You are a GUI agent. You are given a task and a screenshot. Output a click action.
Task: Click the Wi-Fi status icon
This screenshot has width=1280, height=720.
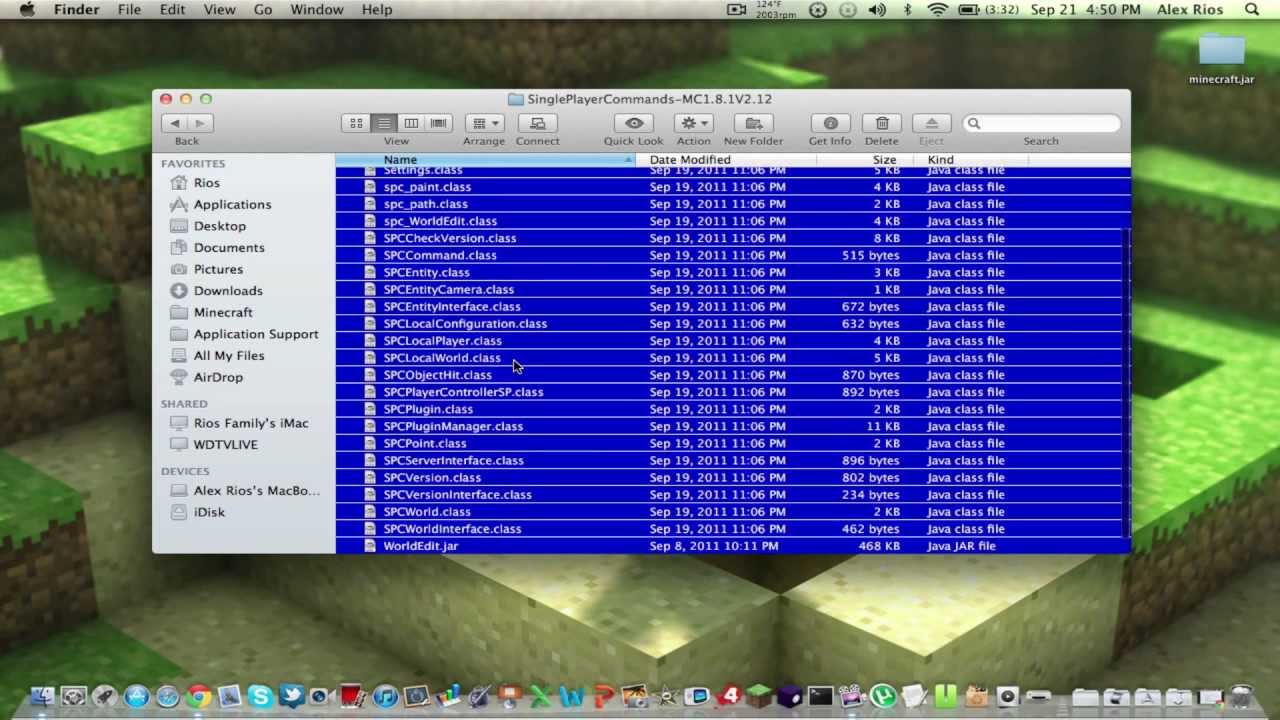tap(937, 10)
